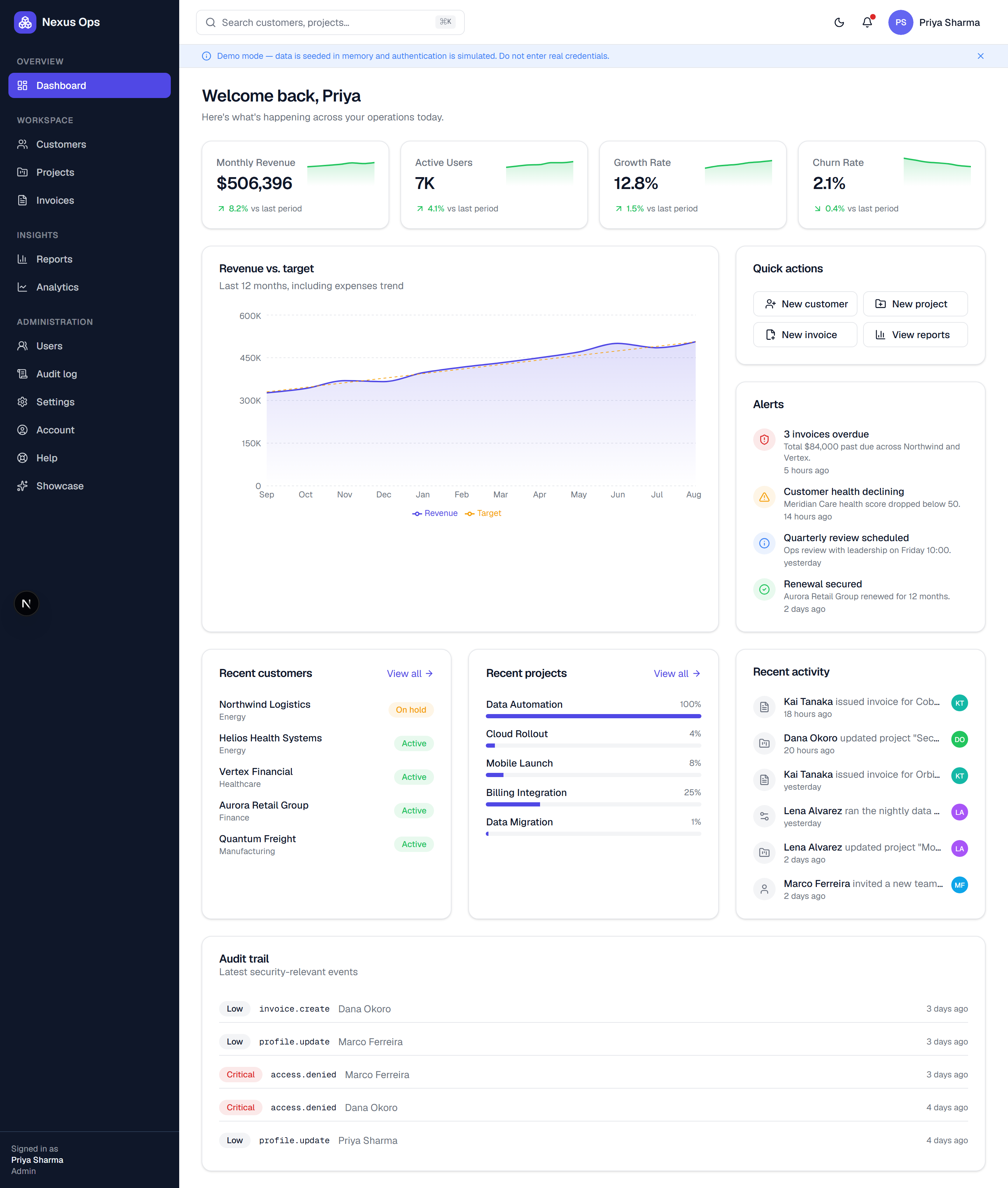Select the Northwind Logistics On hold badge
This screenshot has width=1008, height=1188.
(411, 710)
